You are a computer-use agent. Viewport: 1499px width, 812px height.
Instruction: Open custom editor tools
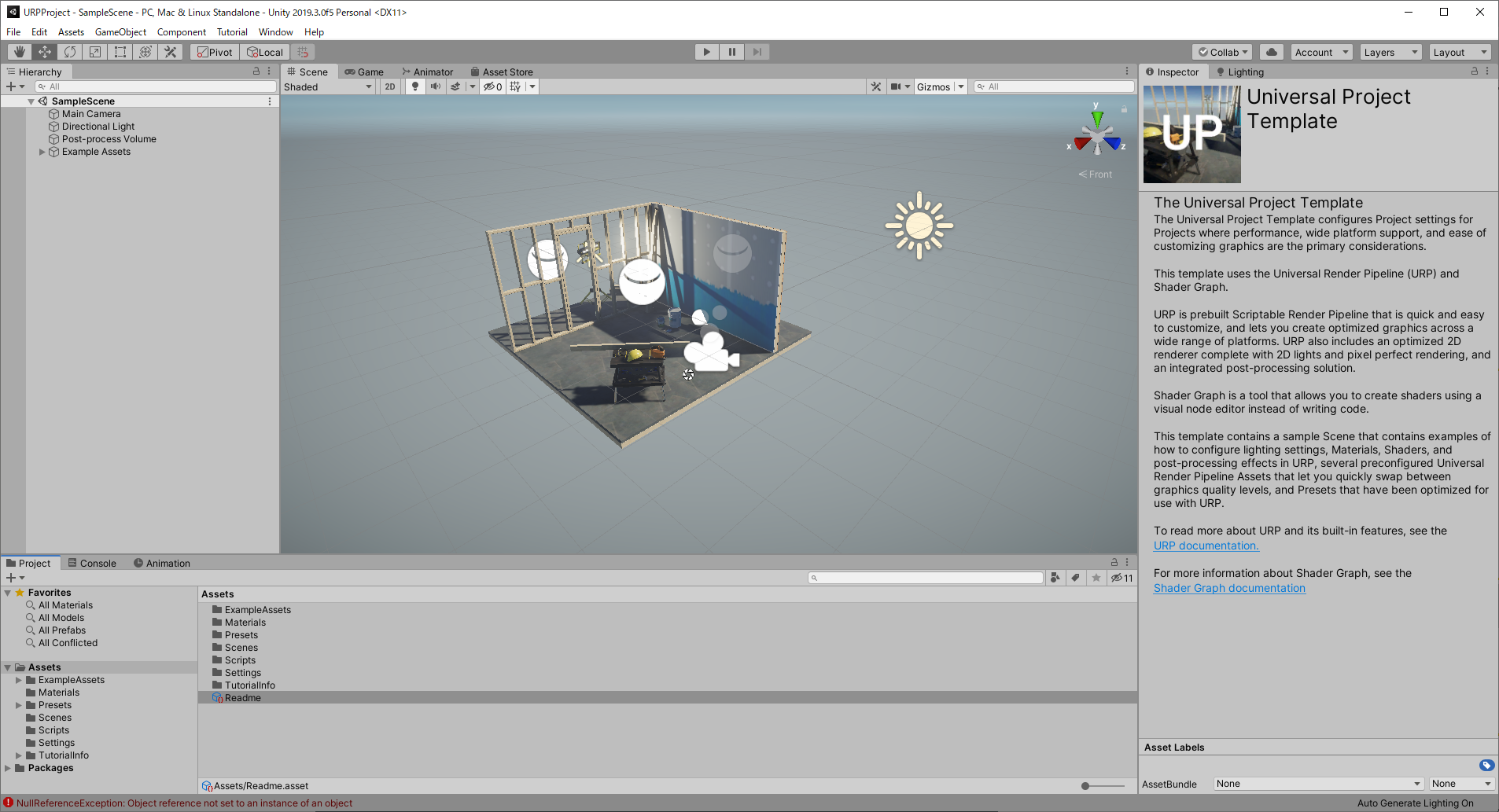171,52
